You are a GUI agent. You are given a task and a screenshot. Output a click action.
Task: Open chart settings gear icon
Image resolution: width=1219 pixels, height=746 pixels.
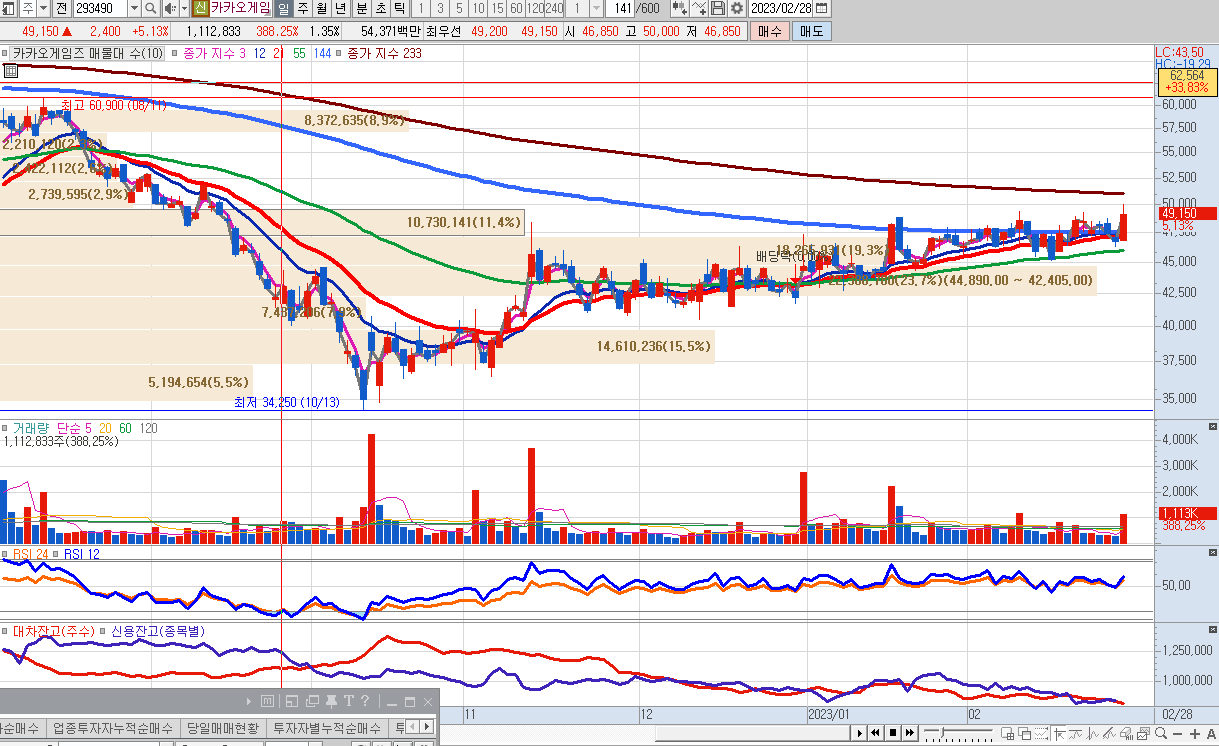736,8
